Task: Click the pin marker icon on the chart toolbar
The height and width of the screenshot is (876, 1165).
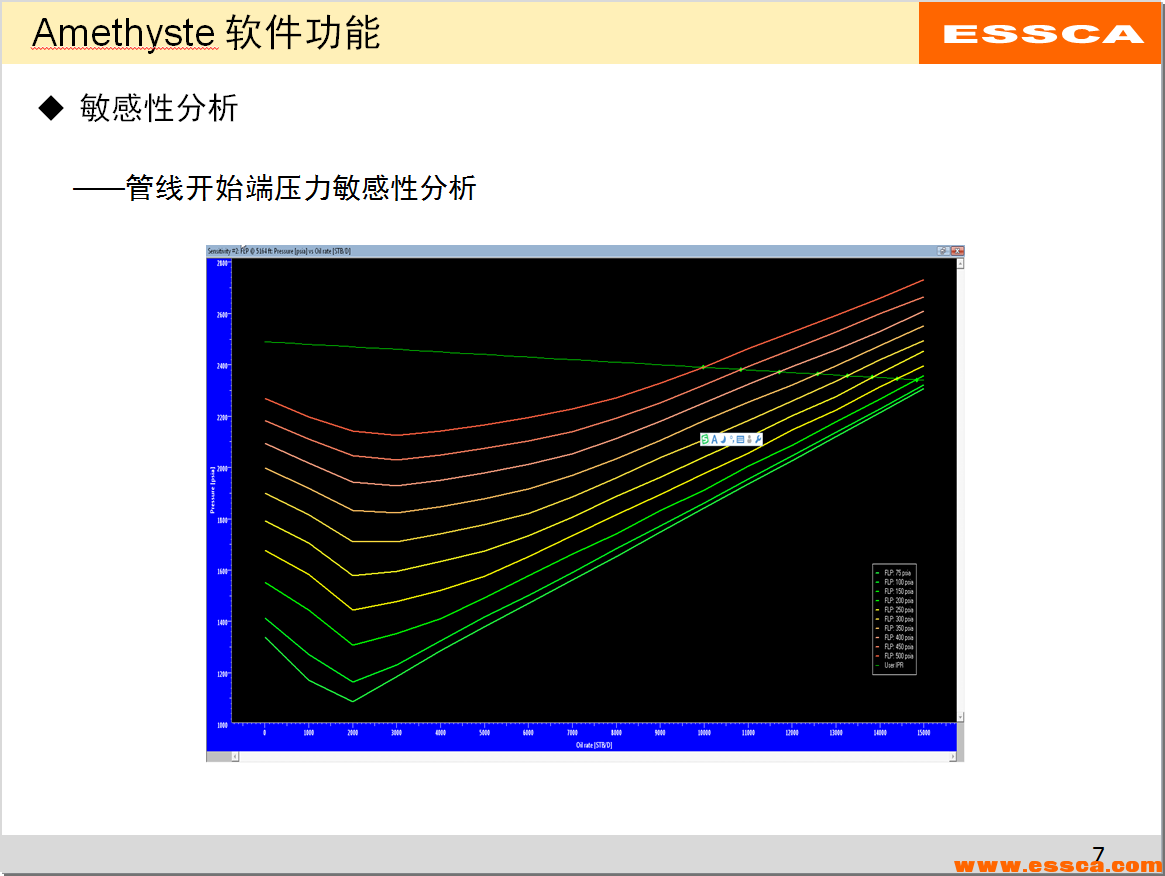Action: pos(731,440)
